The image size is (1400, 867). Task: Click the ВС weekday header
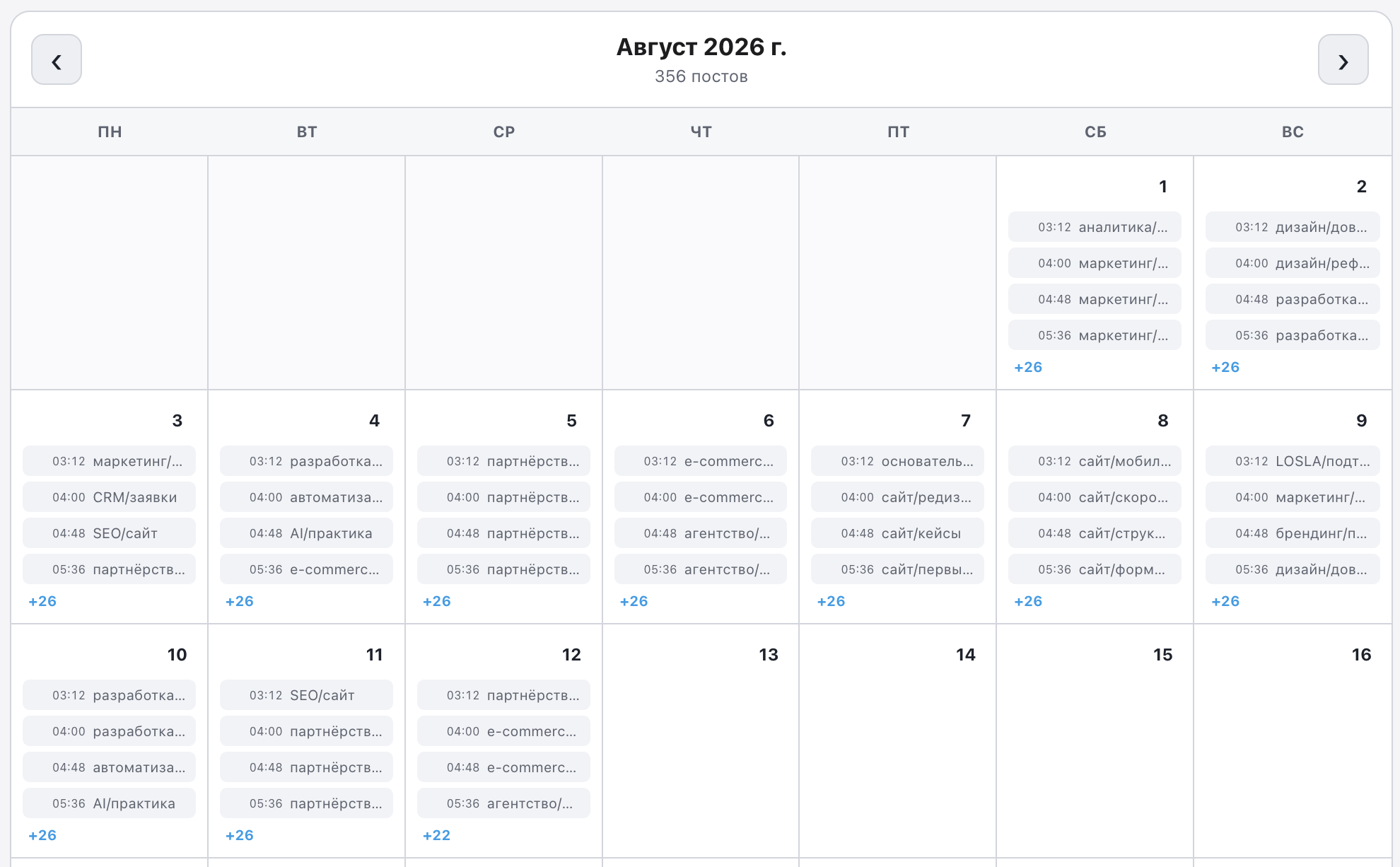point(1293,132)
